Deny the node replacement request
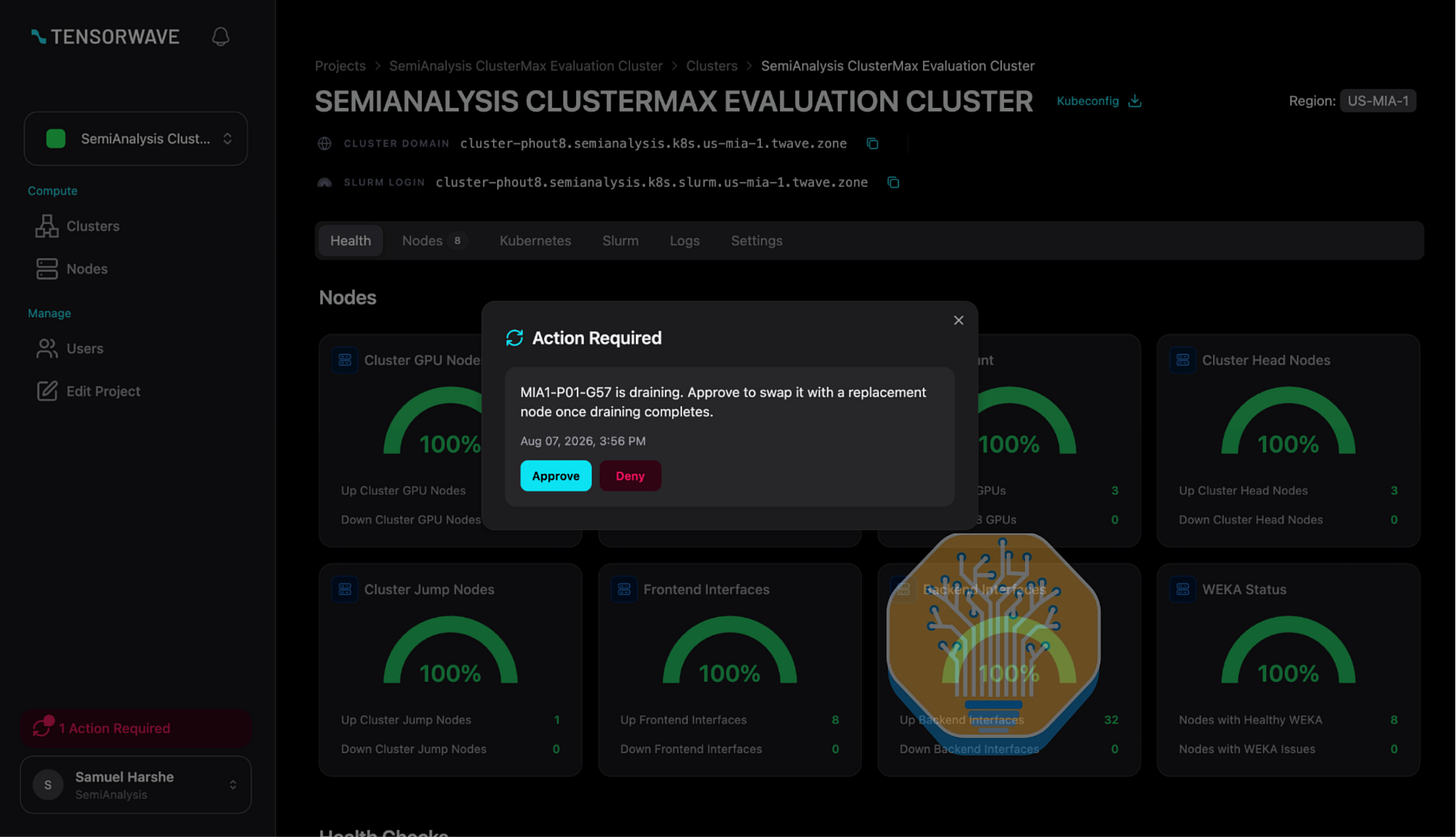 (x=630, y=476)
